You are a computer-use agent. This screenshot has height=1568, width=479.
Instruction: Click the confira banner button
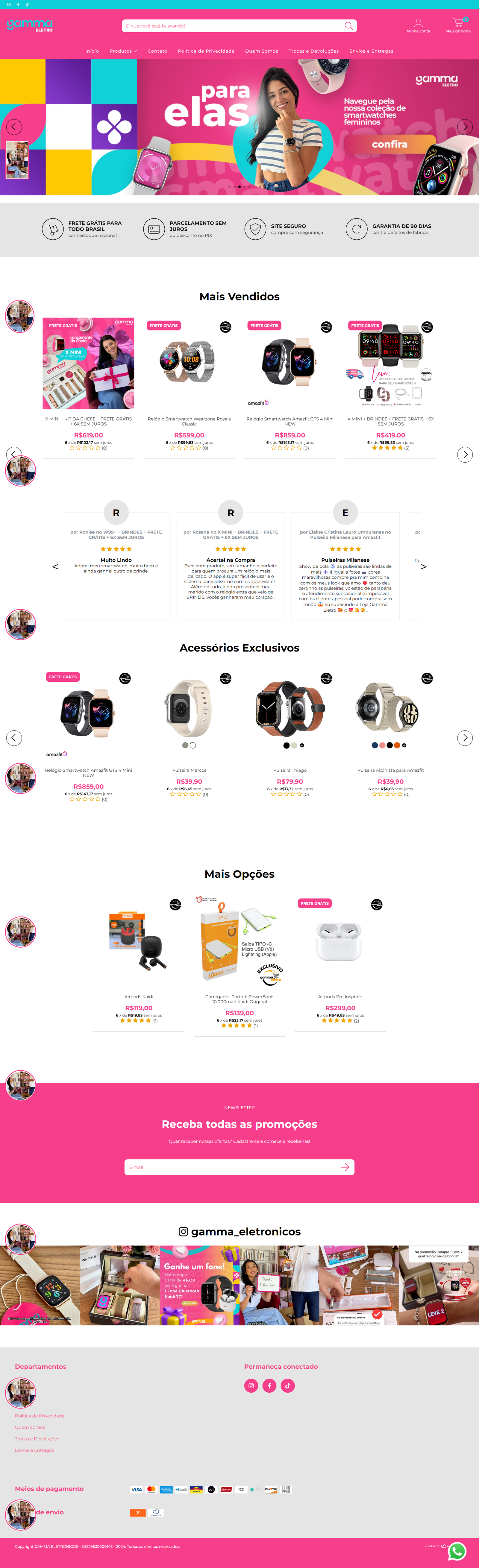389,144
